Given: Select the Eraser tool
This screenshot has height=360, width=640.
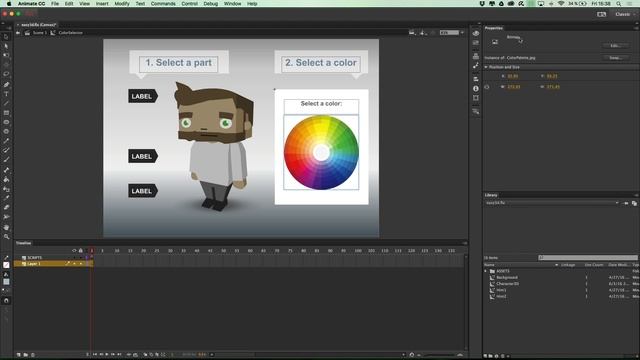Looking at the screenshot, I should click(6, 207).
